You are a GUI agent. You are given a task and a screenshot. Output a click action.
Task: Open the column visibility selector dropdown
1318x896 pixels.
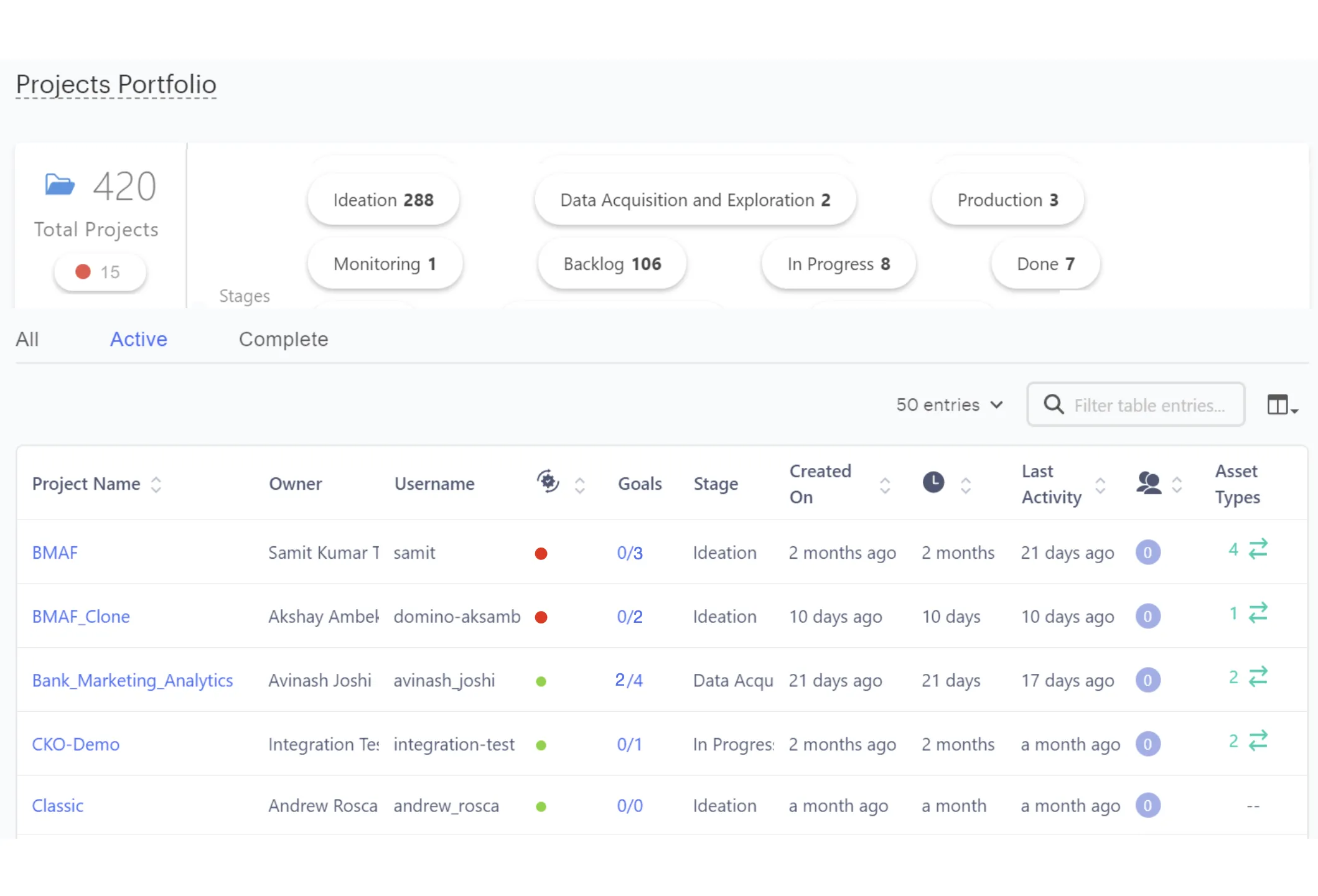[x=1282, y=405]
